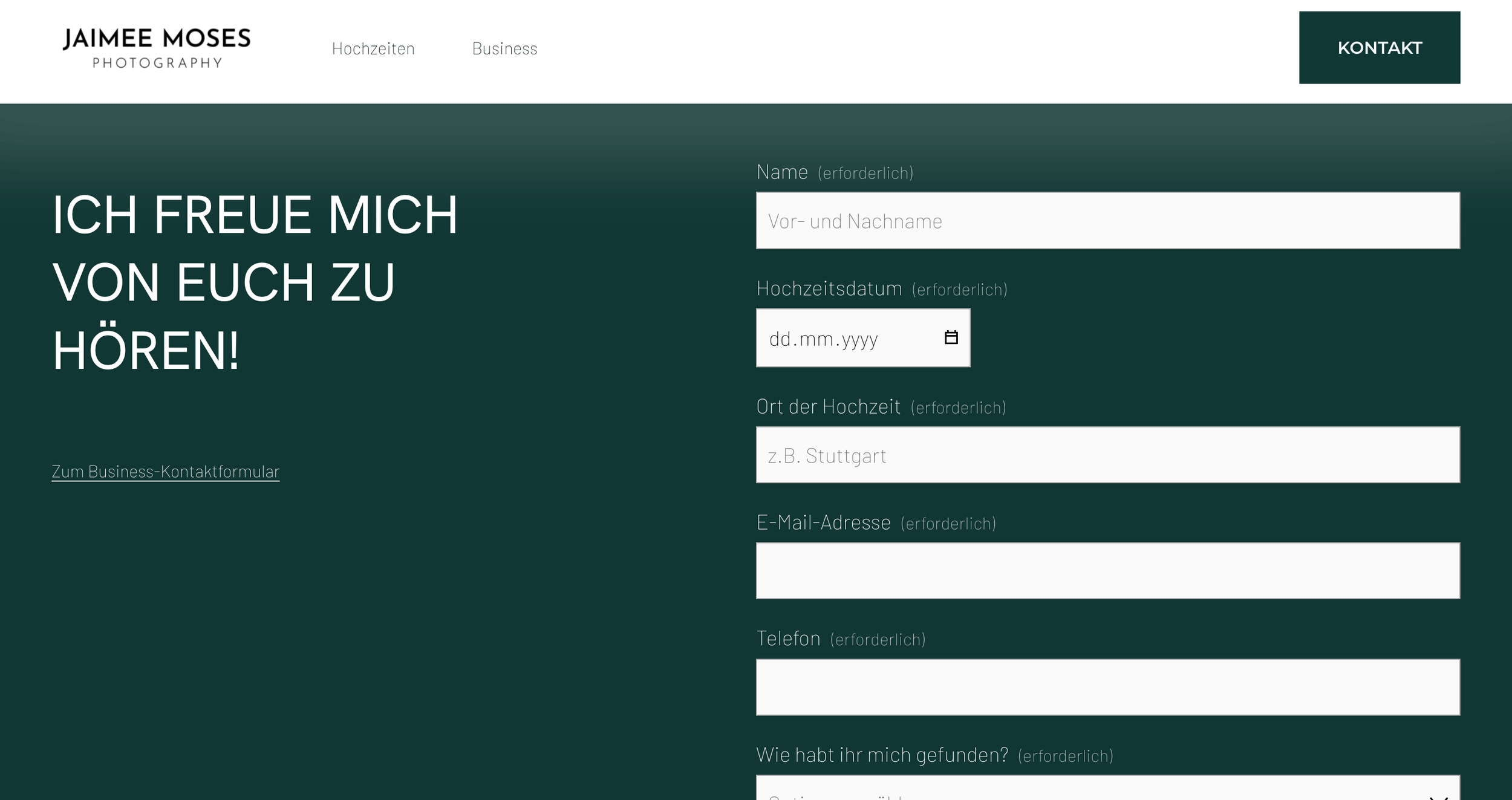The width and height of the screenshot is (1512, 800).
Task: Open the Business menu item
Action: pyautogui.click(x=504, y=48)
